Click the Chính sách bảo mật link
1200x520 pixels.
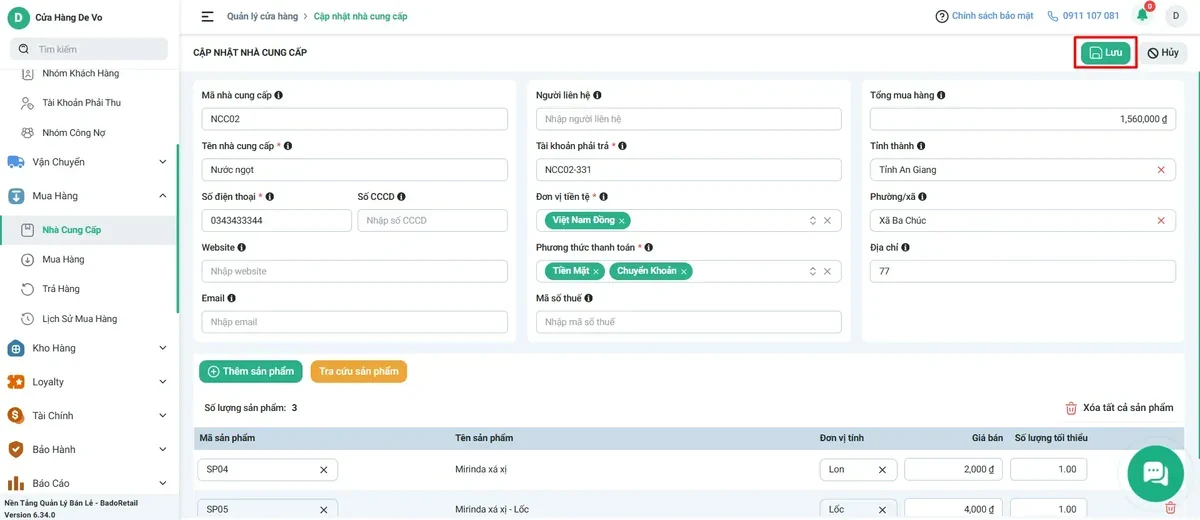pyautogui.click(x=985, y=16)
